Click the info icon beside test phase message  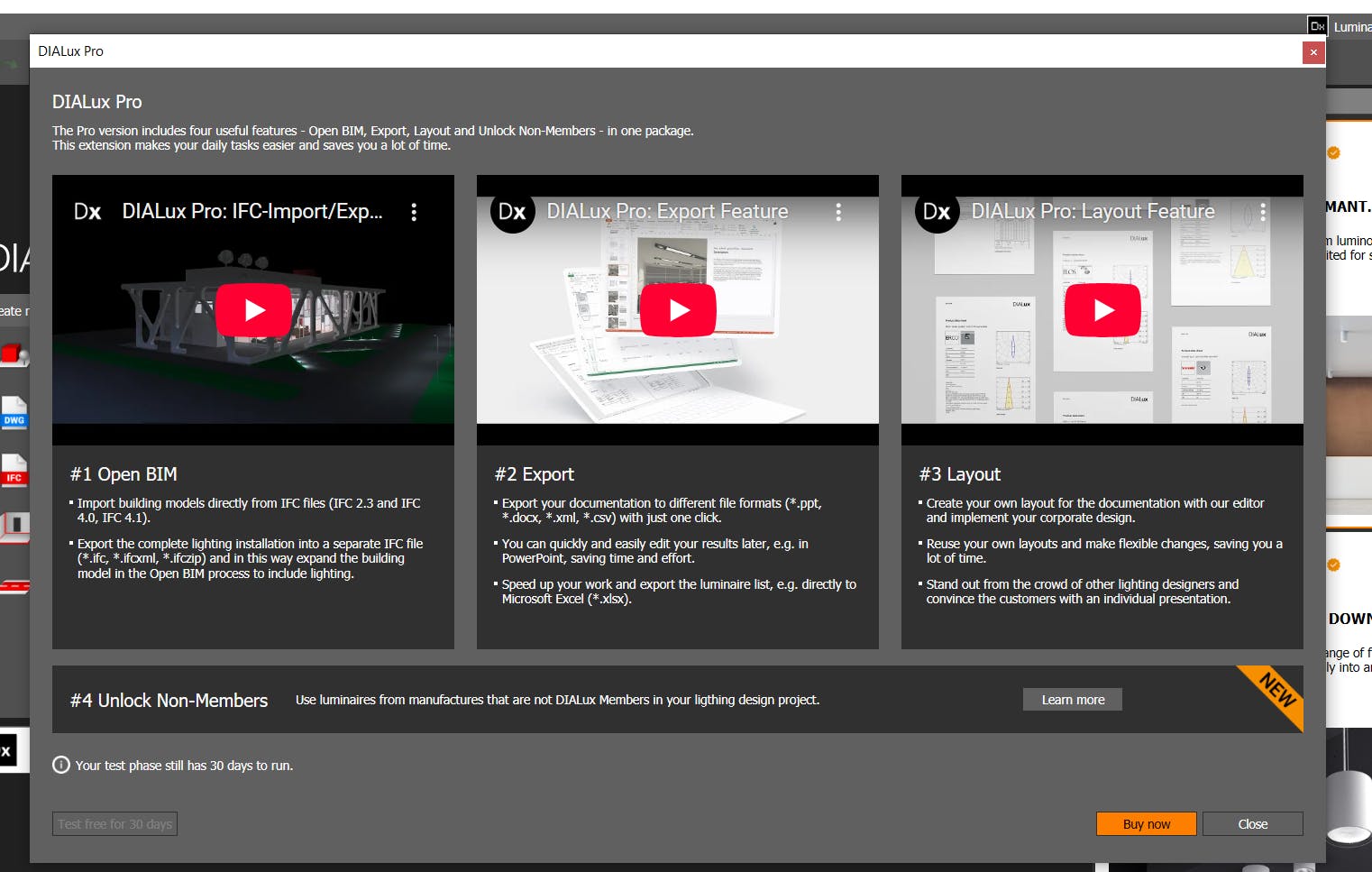coord(61,766)
